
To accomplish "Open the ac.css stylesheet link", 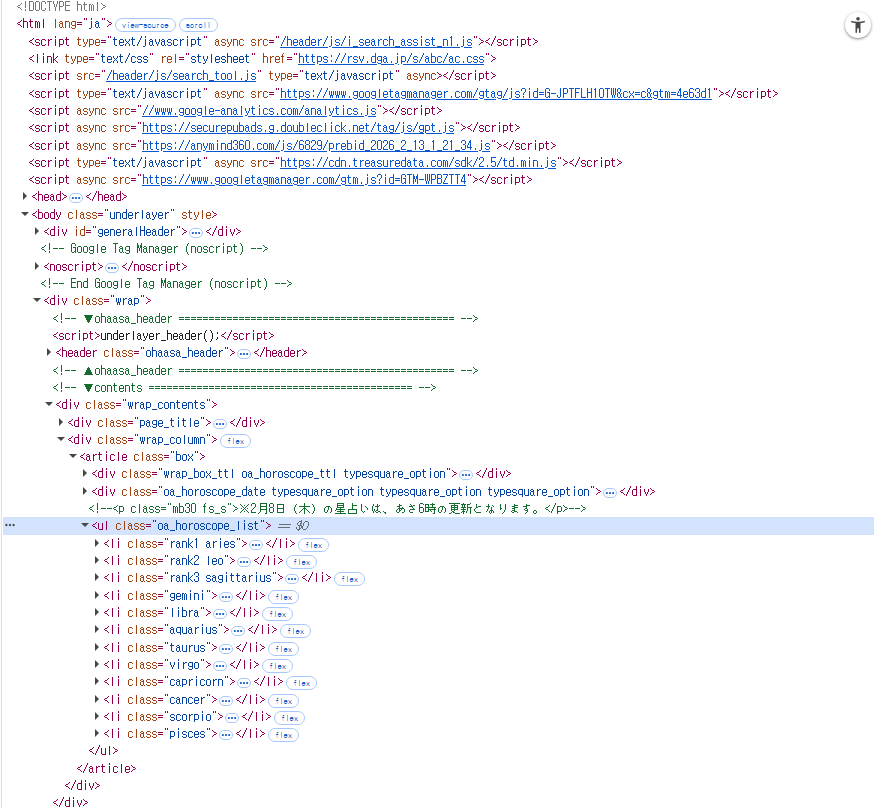I will tap(391, 59).
